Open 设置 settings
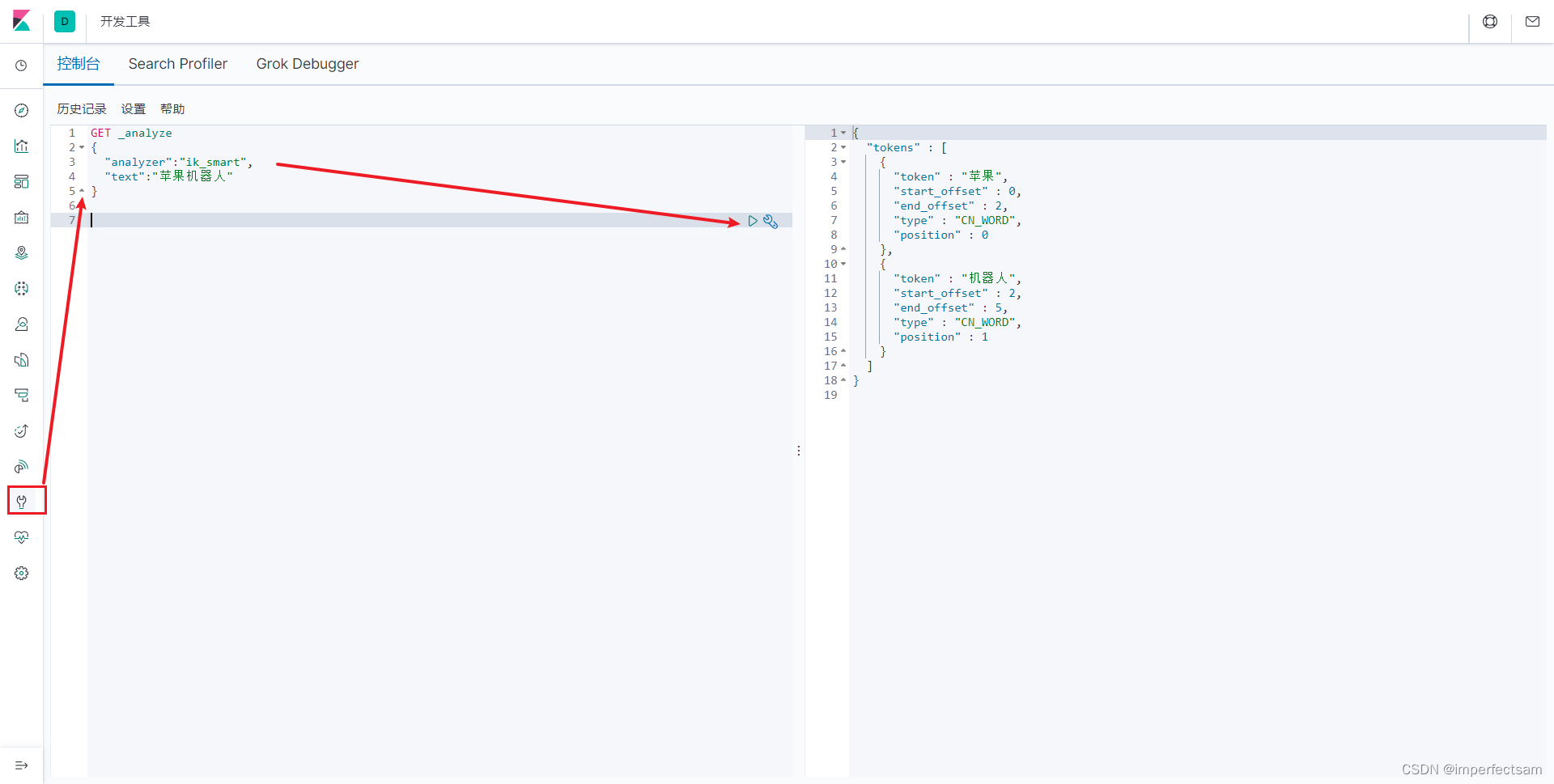The width and height of the screenshot is (1554, 784). click(134, 109)
